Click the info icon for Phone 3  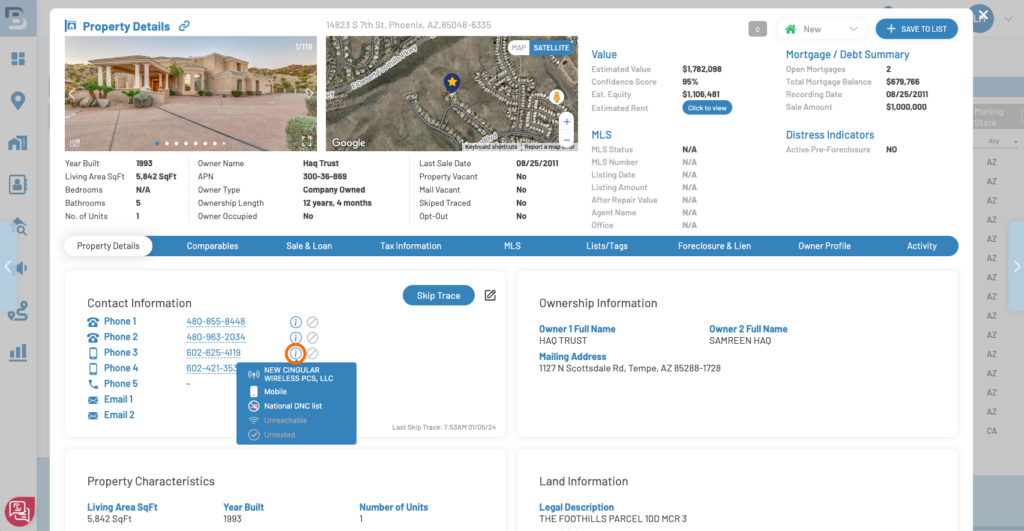pos(295,353)
